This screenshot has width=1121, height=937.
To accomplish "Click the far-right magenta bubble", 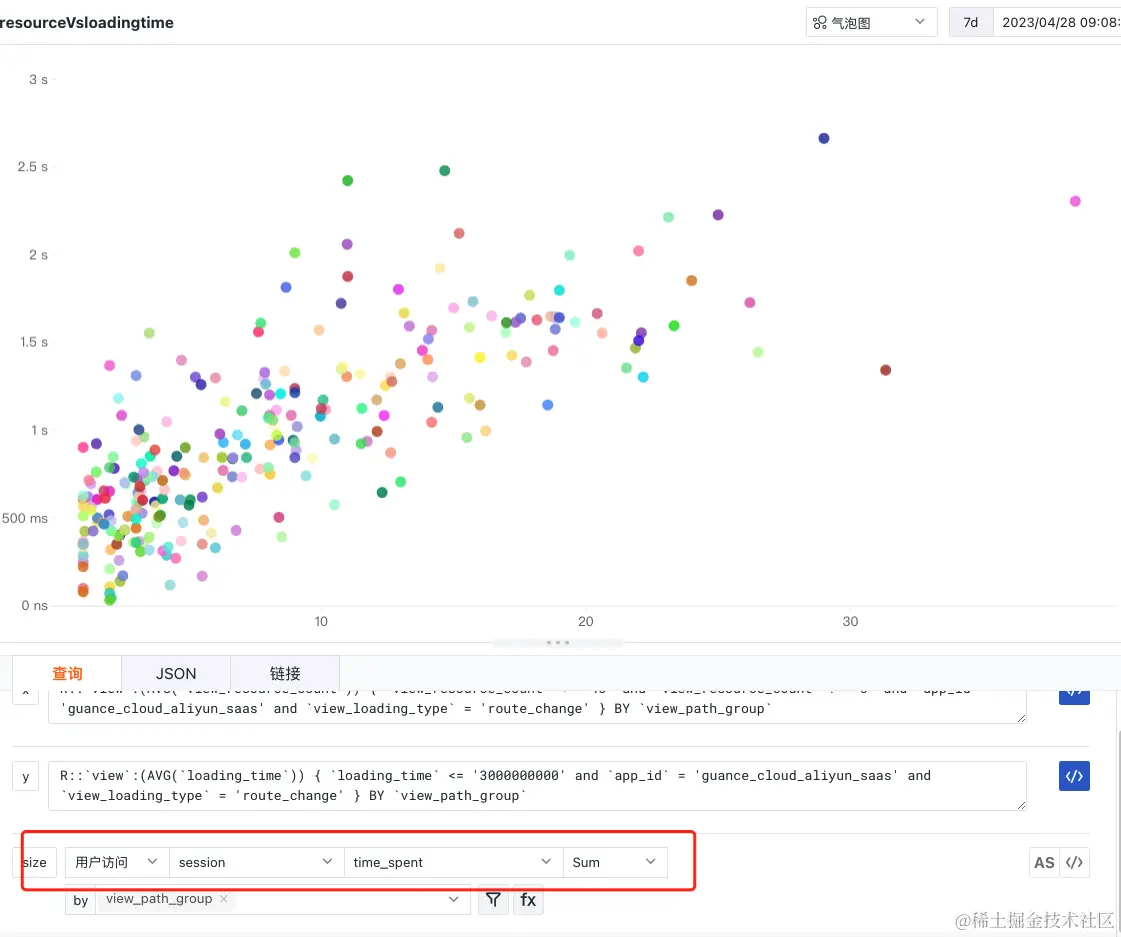I will coord(1075,201).
